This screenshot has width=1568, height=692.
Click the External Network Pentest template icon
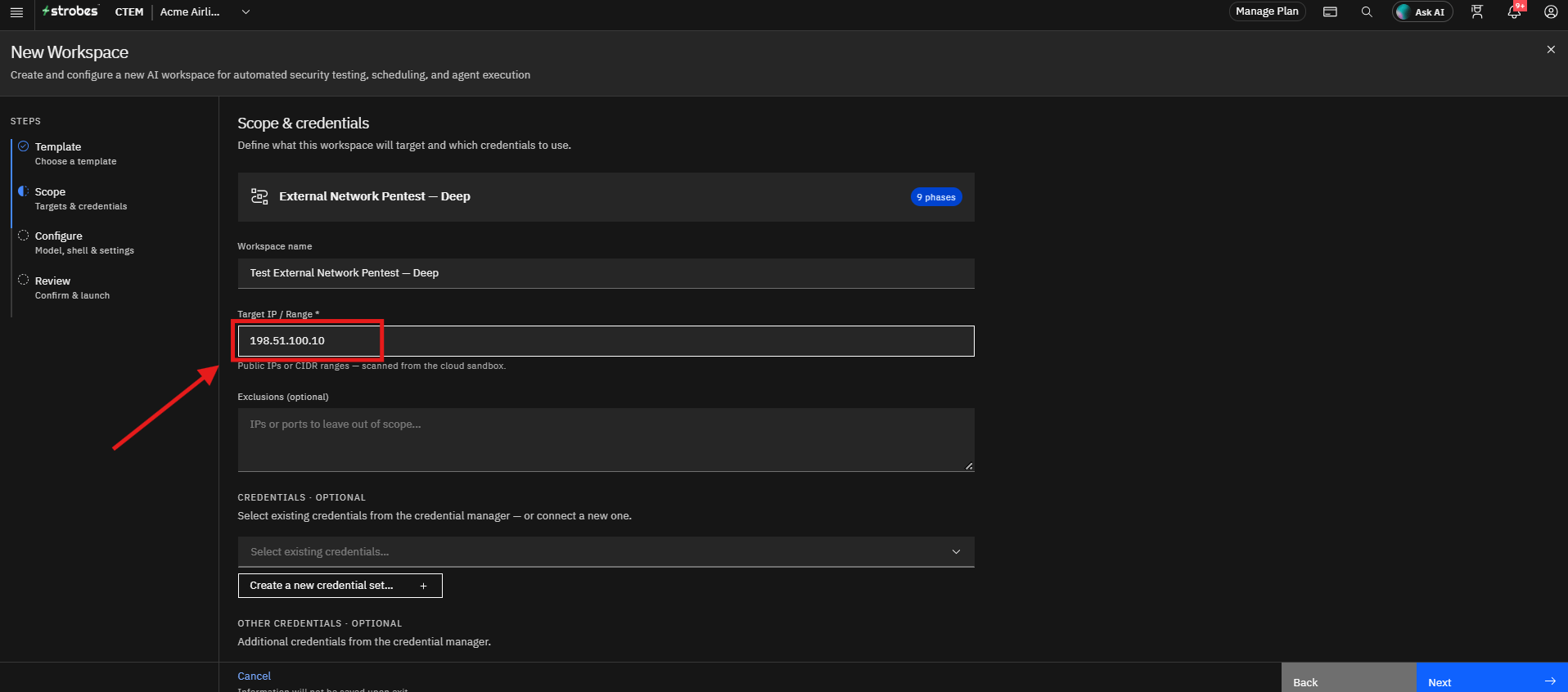[259, 196]
